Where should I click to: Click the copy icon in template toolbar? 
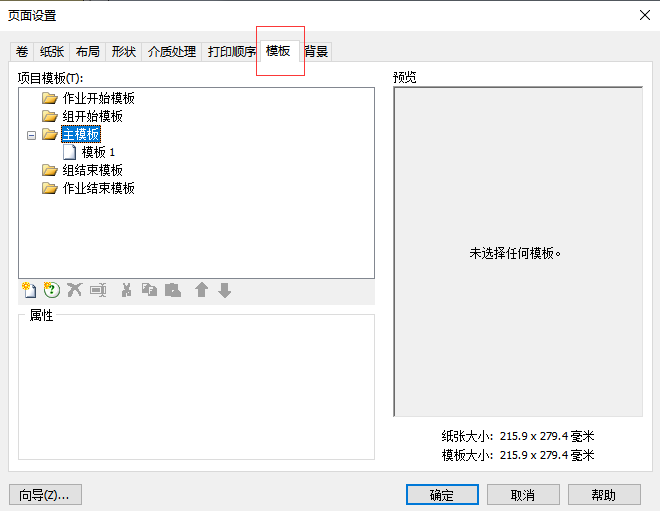149,290
